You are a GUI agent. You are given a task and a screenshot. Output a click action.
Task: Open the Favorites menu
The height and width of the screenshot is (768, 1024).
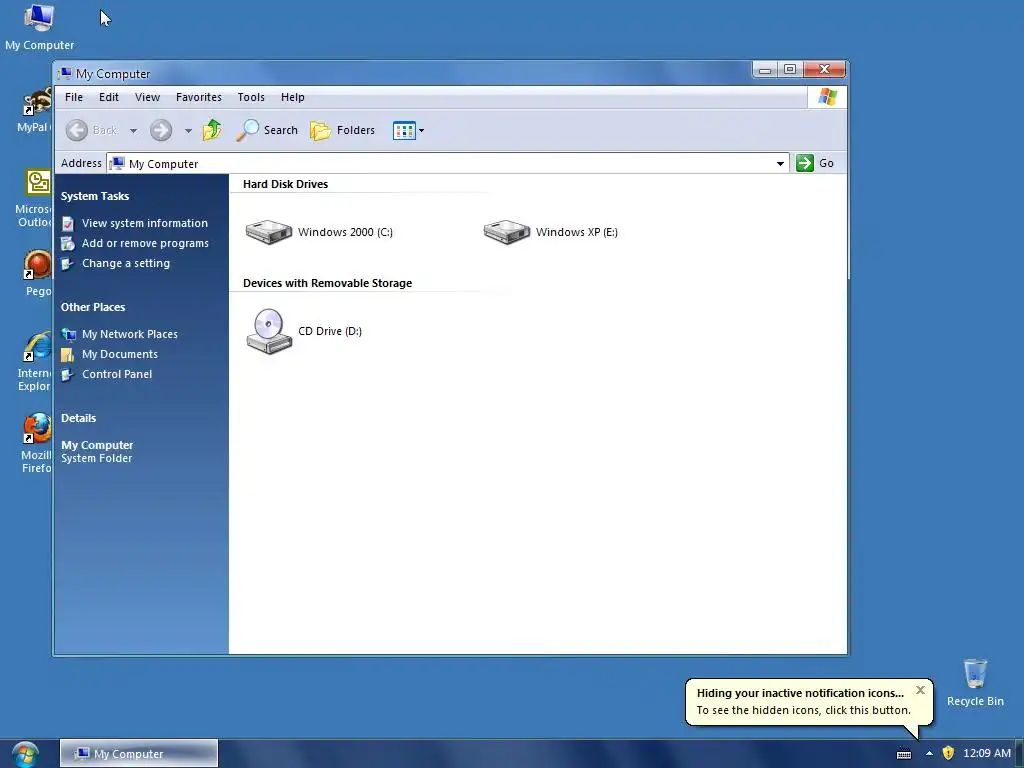(199, 97)
